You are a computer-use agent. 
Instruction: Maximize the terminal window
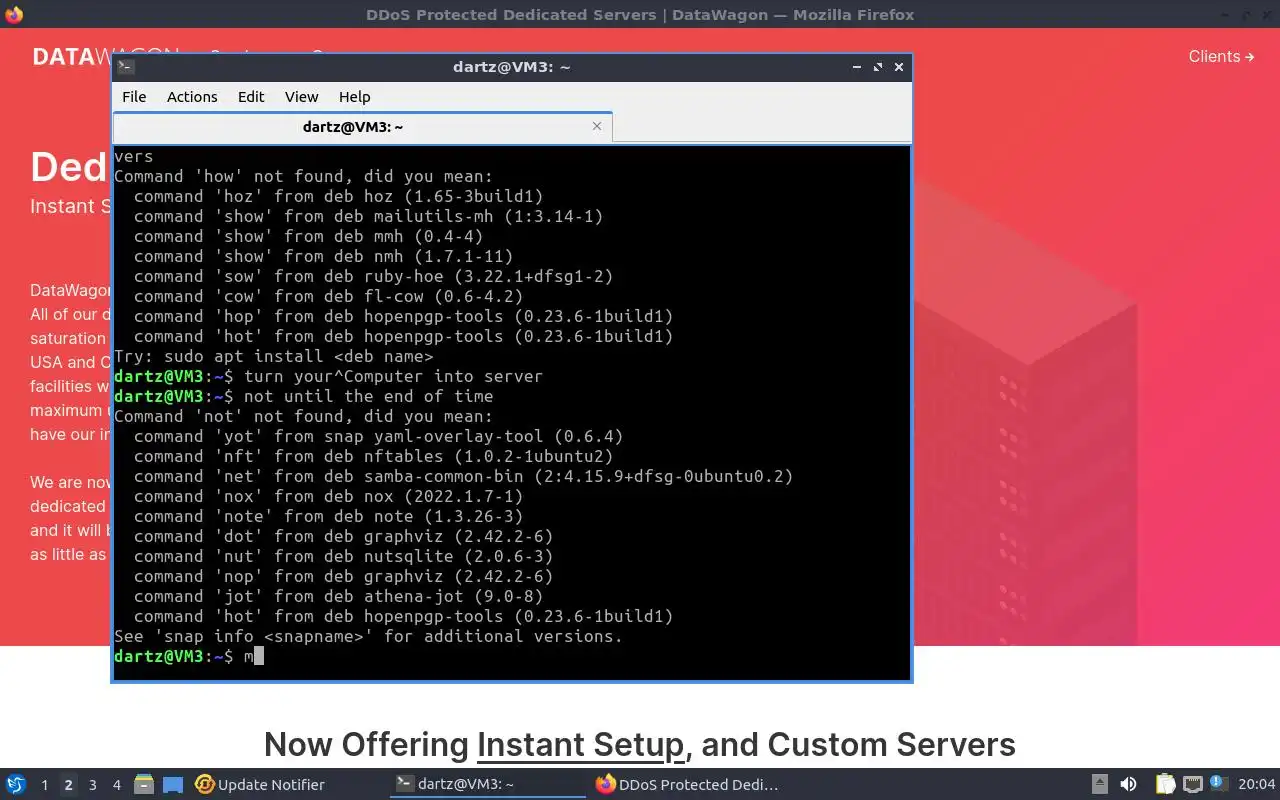point(878,67)
